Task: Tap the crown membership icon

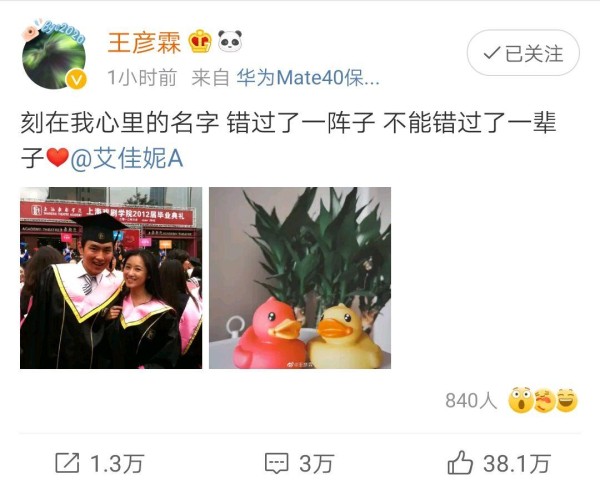Action: 200,41
